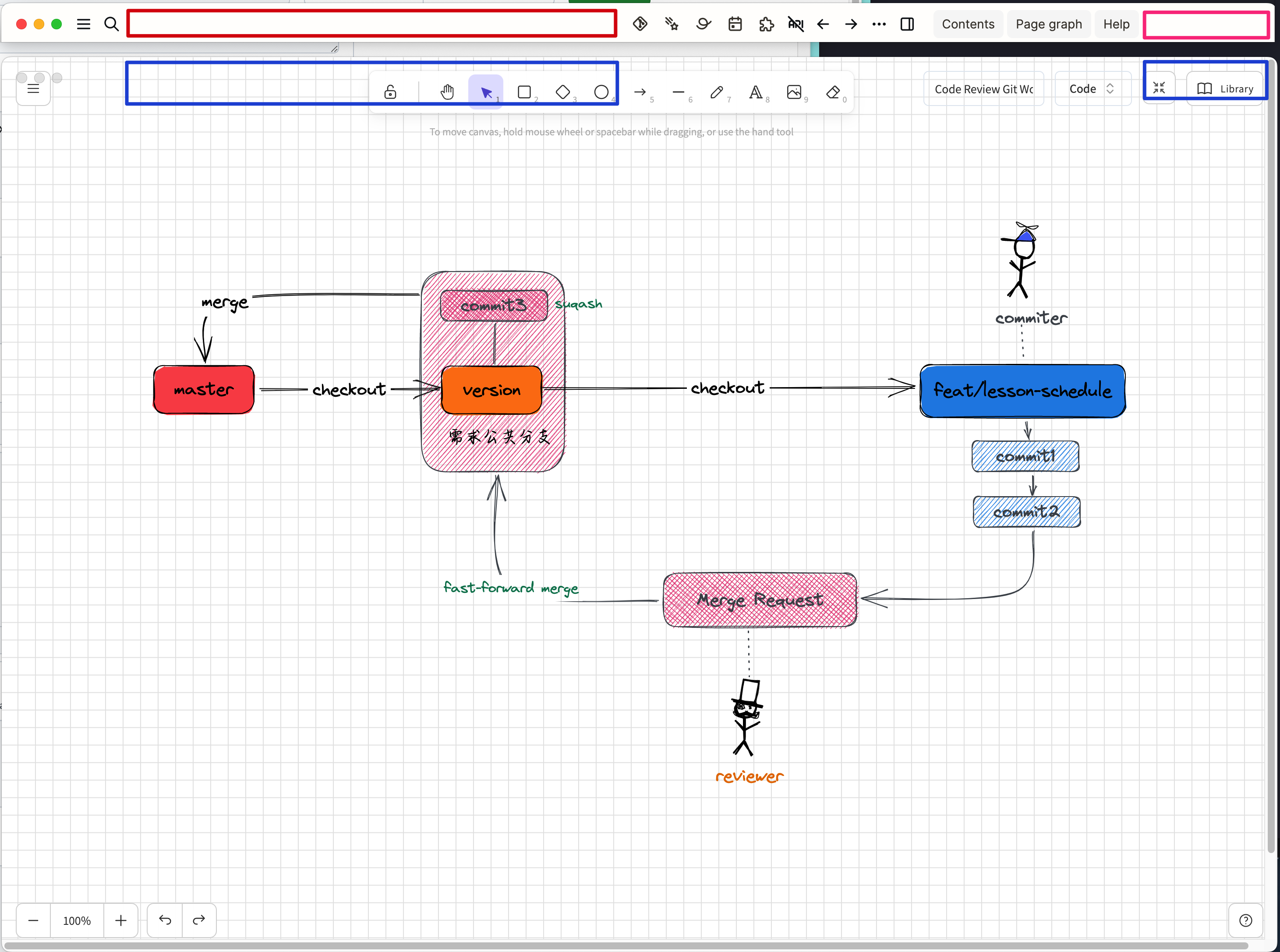
Task: Select the Ellipse tool
Action: click(601, 92)
